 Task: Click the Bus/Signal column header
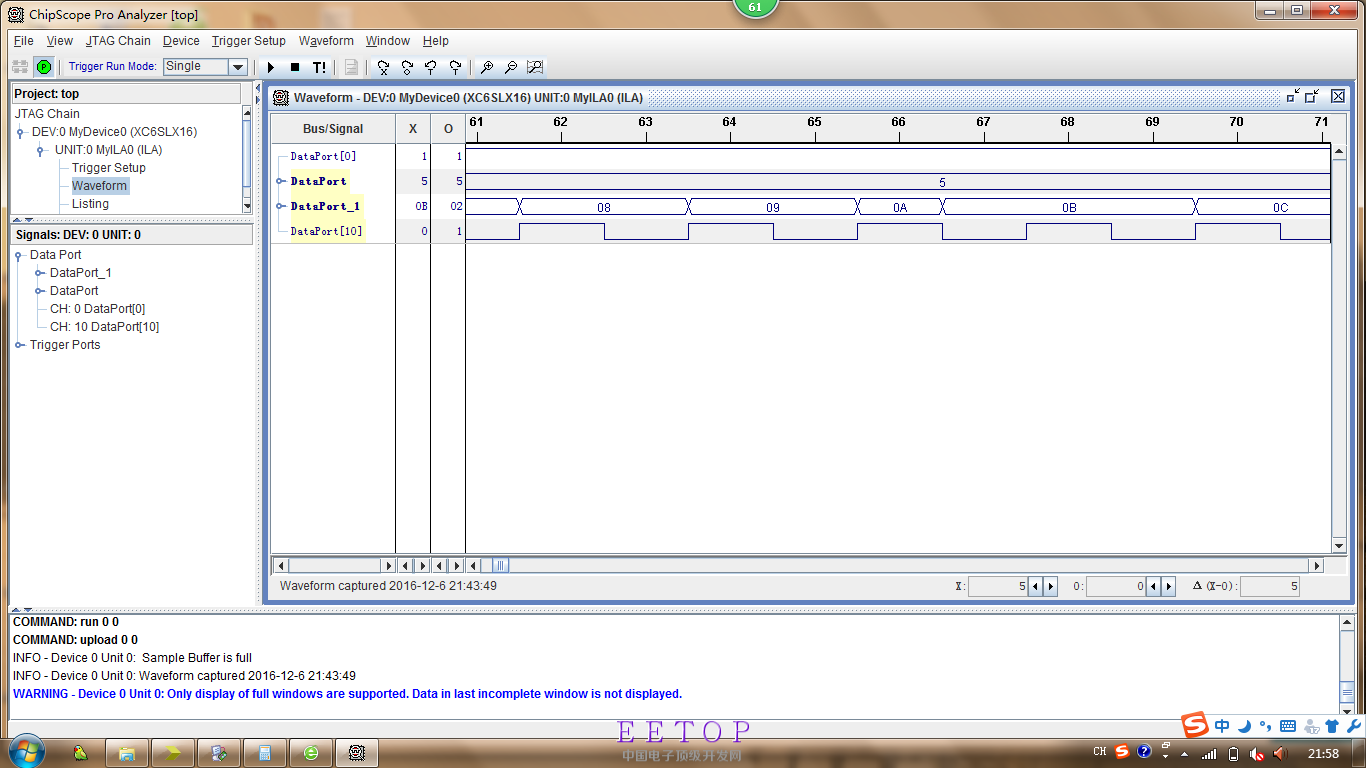tap(333, 129)
